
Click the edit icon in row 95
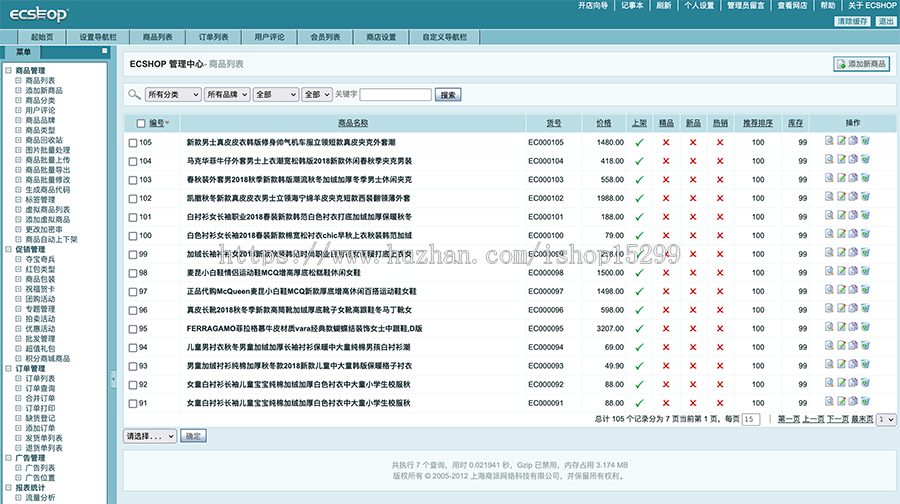841,327
